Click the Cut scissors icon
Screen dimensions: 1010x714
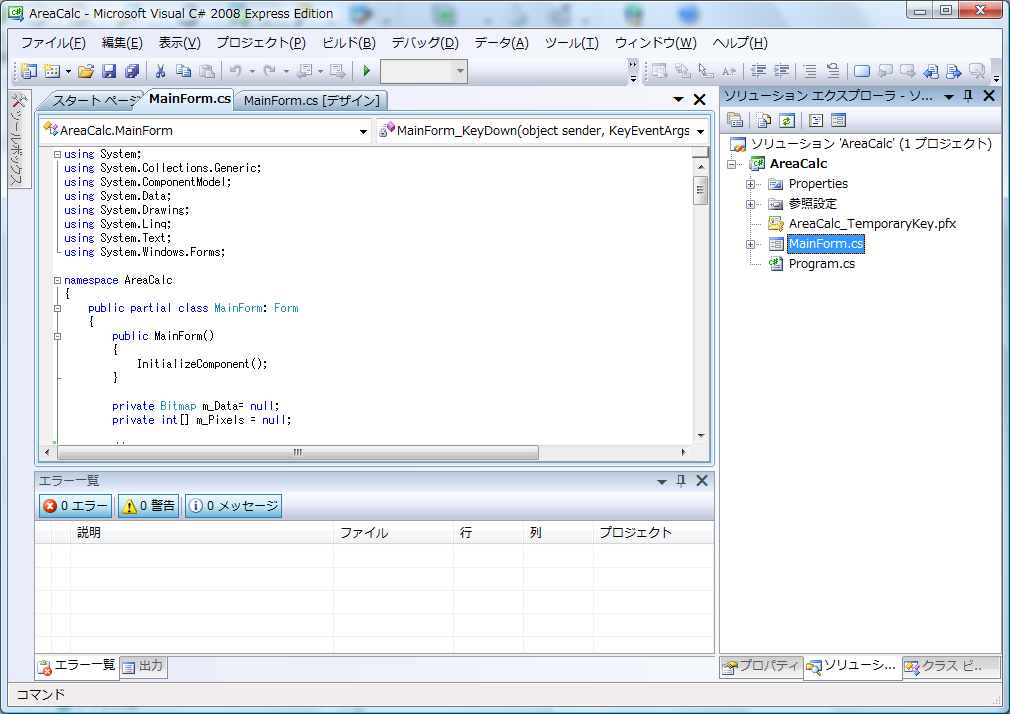click(160, 71)
